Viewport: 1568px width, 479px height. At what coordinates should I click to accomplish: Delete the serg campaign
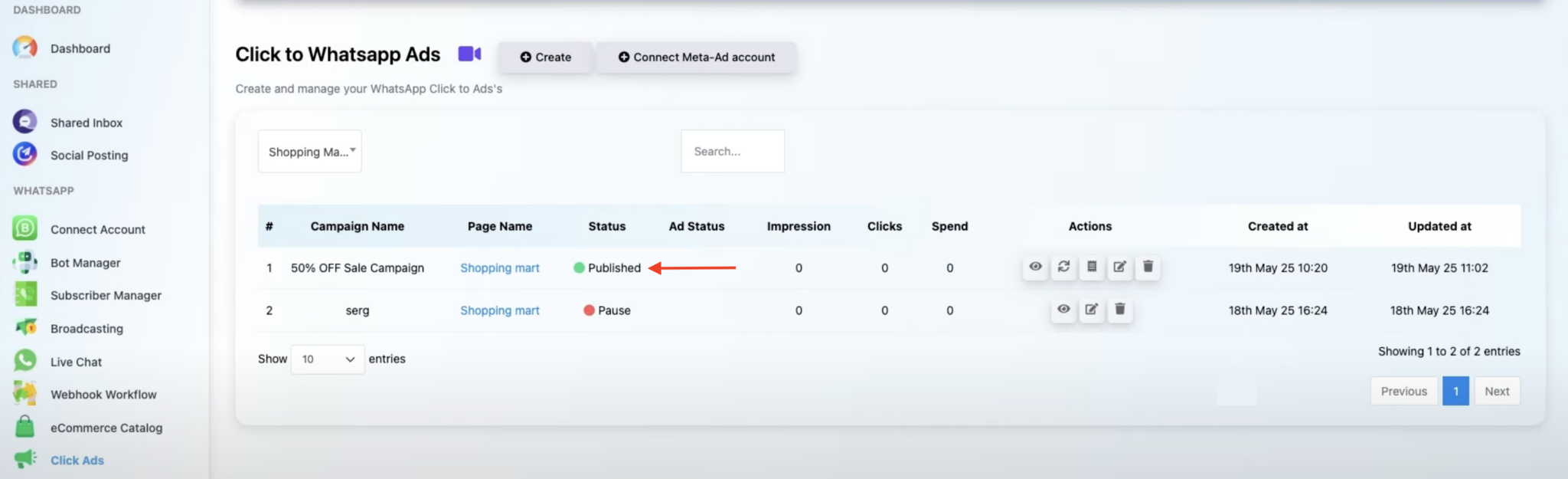click(1119, 310)
